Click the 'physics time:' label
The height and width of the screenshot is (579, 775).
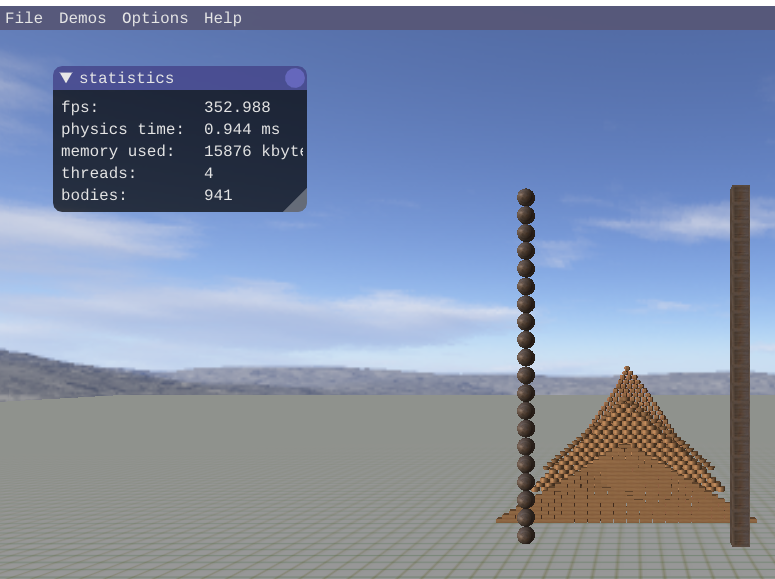click(x=122, y=129)
